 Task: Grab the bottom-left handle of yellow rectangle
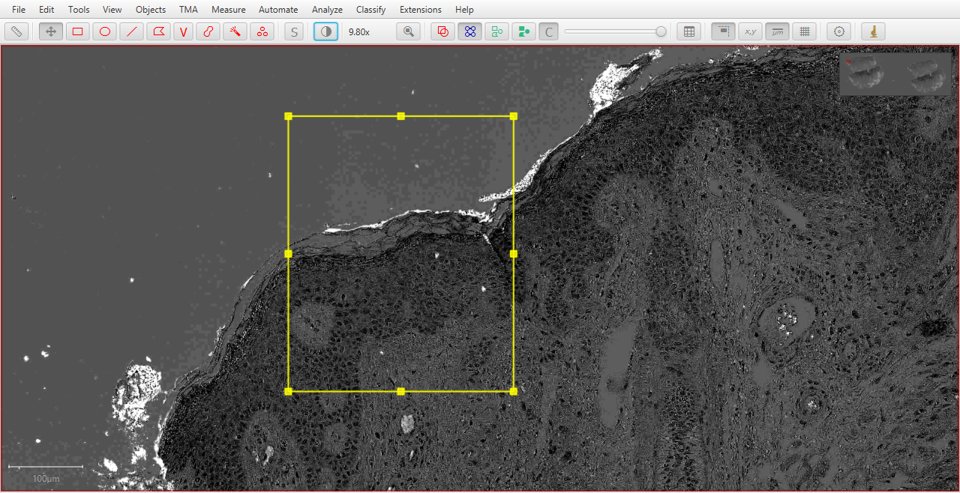[x=288, y=391]
